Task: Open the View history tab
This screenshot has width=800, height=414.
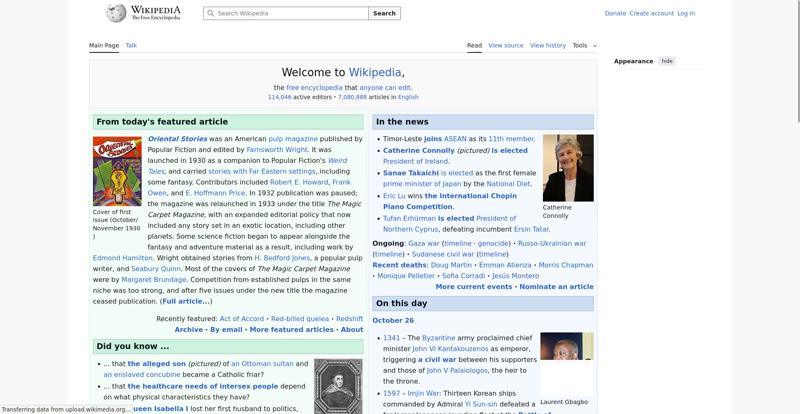Action: pos(548,45)
